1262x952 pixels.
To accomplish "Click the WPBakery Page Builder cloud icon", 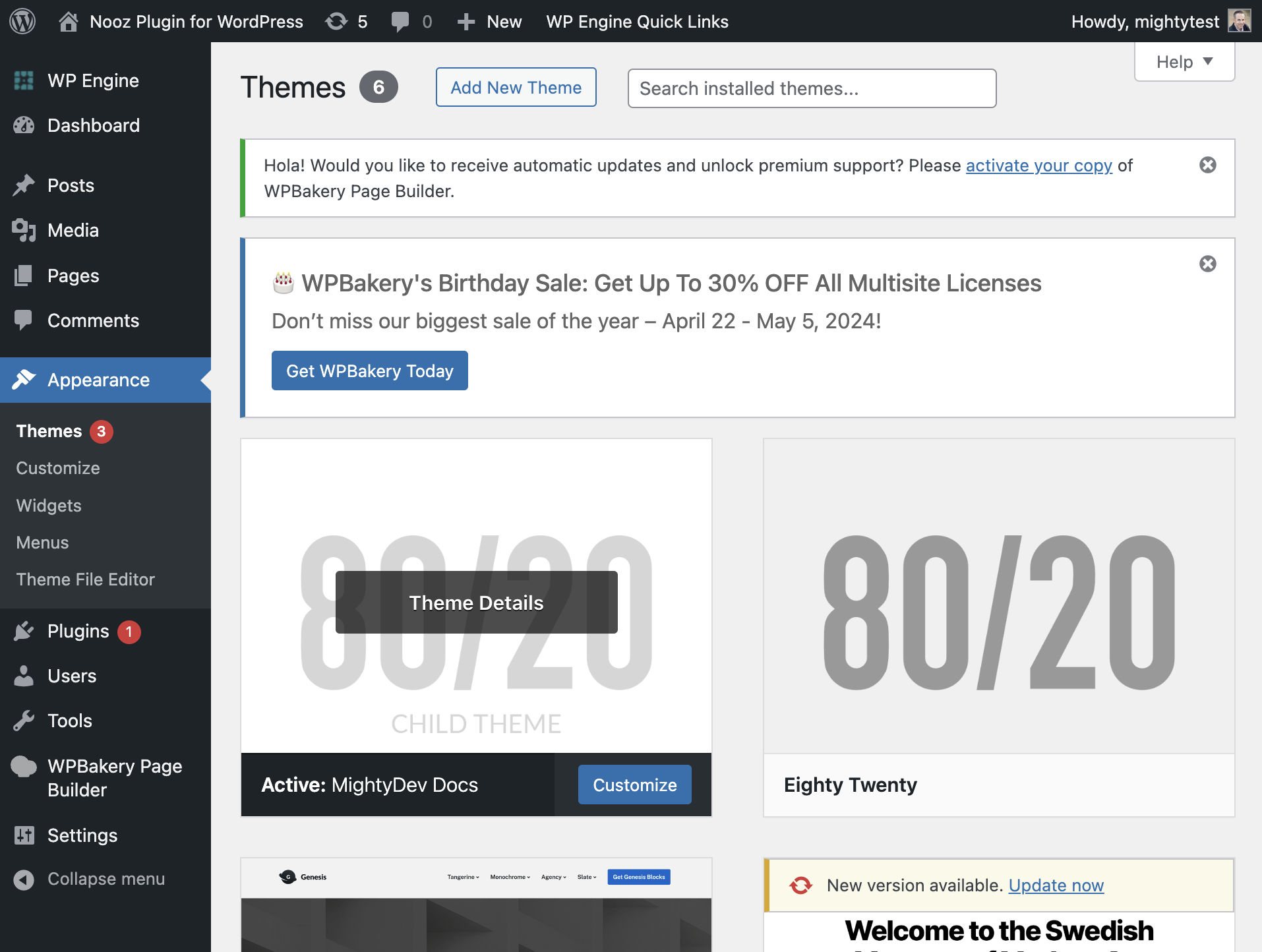I will (x=24, y=767).
